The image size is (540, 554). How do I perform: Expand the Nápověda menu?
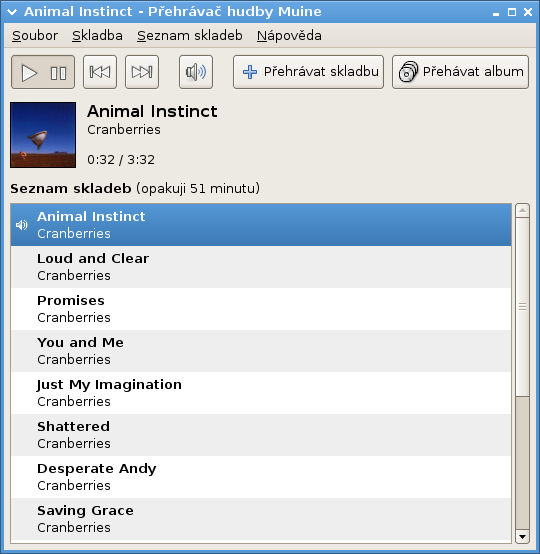289,36
